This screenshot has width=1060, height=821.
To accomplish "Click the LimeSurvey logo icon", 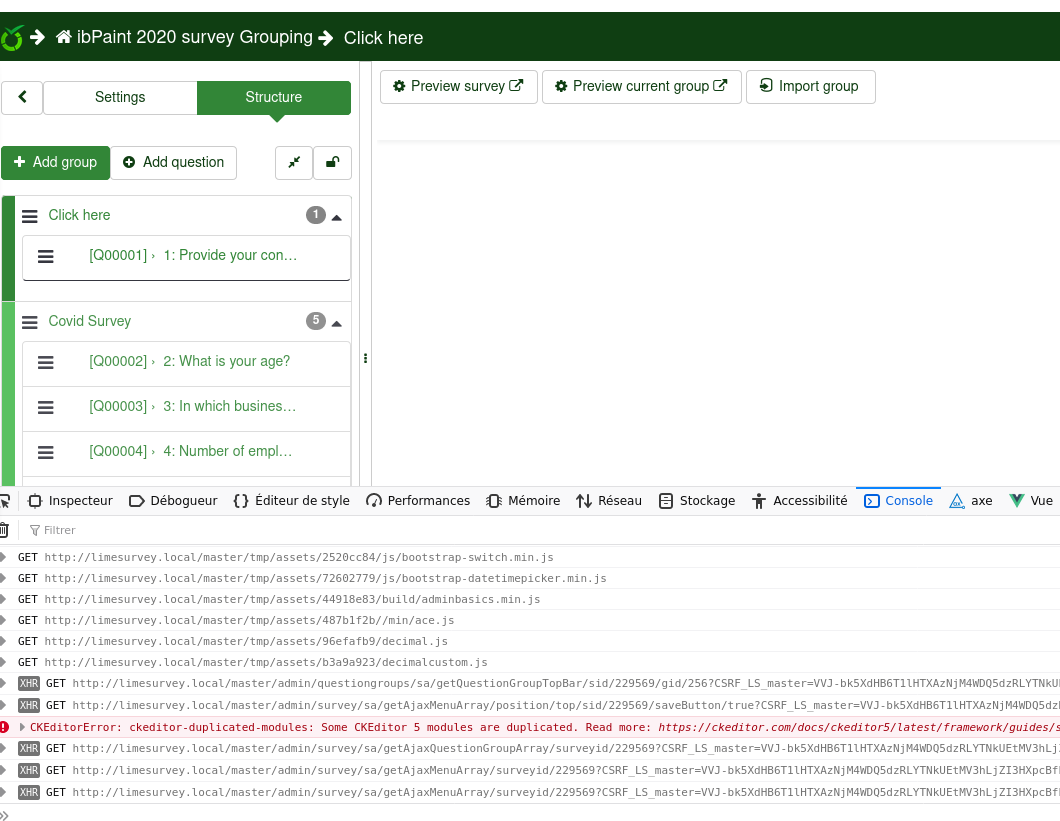I will (x=11, y=38).
